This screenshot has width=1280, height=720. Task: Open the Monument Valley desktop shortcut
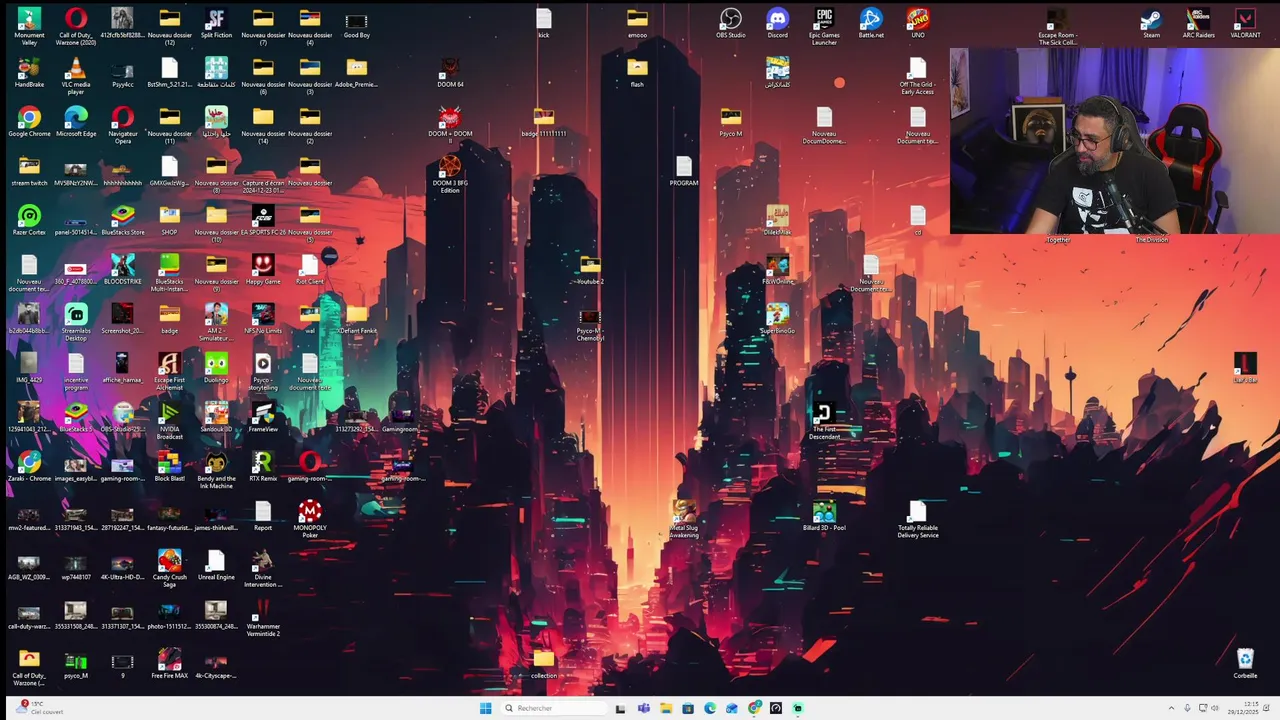point(29,25)
